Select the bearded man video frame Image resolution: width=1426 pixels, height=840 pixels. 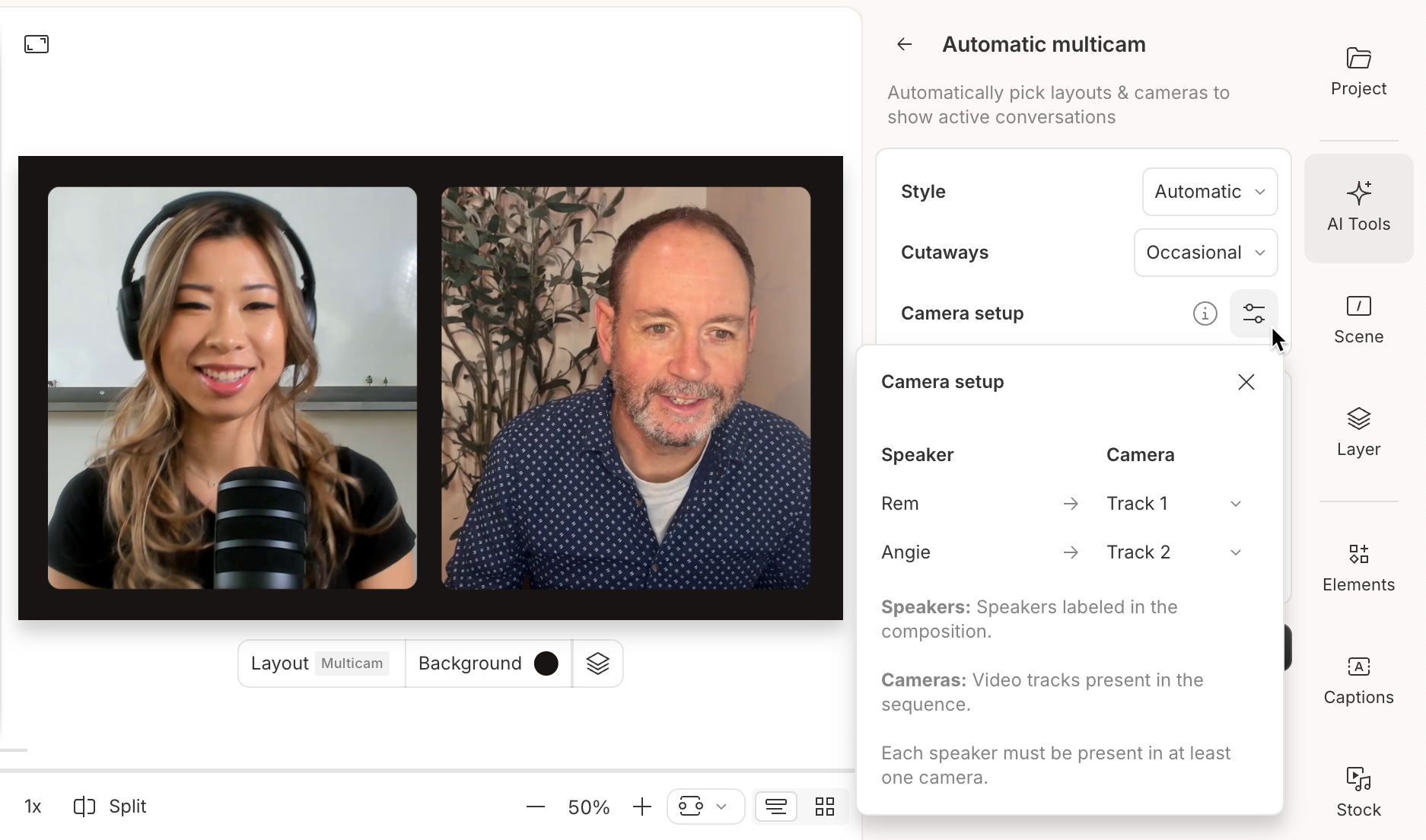[x=625, y=388]
